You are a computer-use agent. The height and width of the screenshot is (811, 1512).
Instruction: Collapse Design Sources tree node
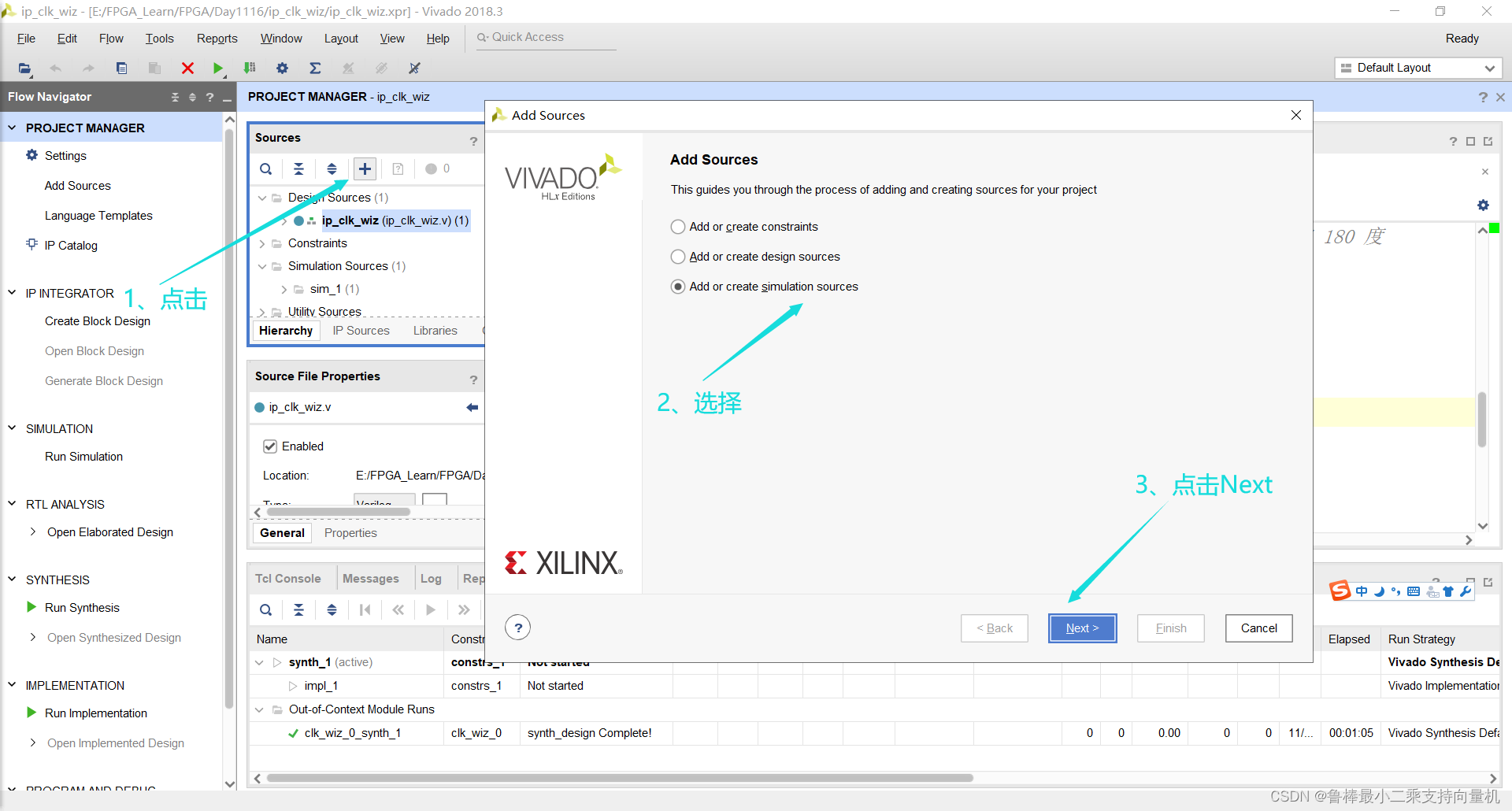pos(262,198)
